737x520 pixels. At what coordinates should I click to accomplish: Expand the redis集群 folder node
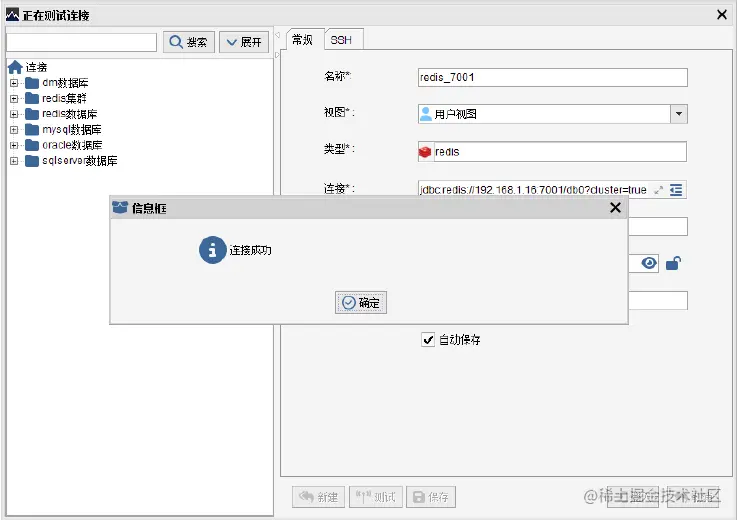[x=14, y=99]
